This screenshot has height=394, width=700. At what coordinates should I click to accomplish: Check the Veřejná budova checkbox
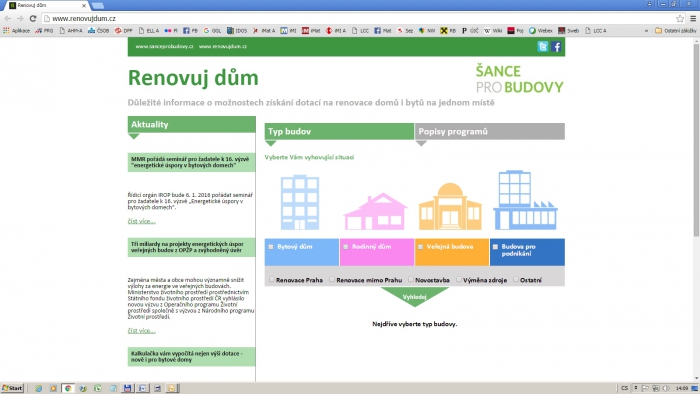pos(420,247)
